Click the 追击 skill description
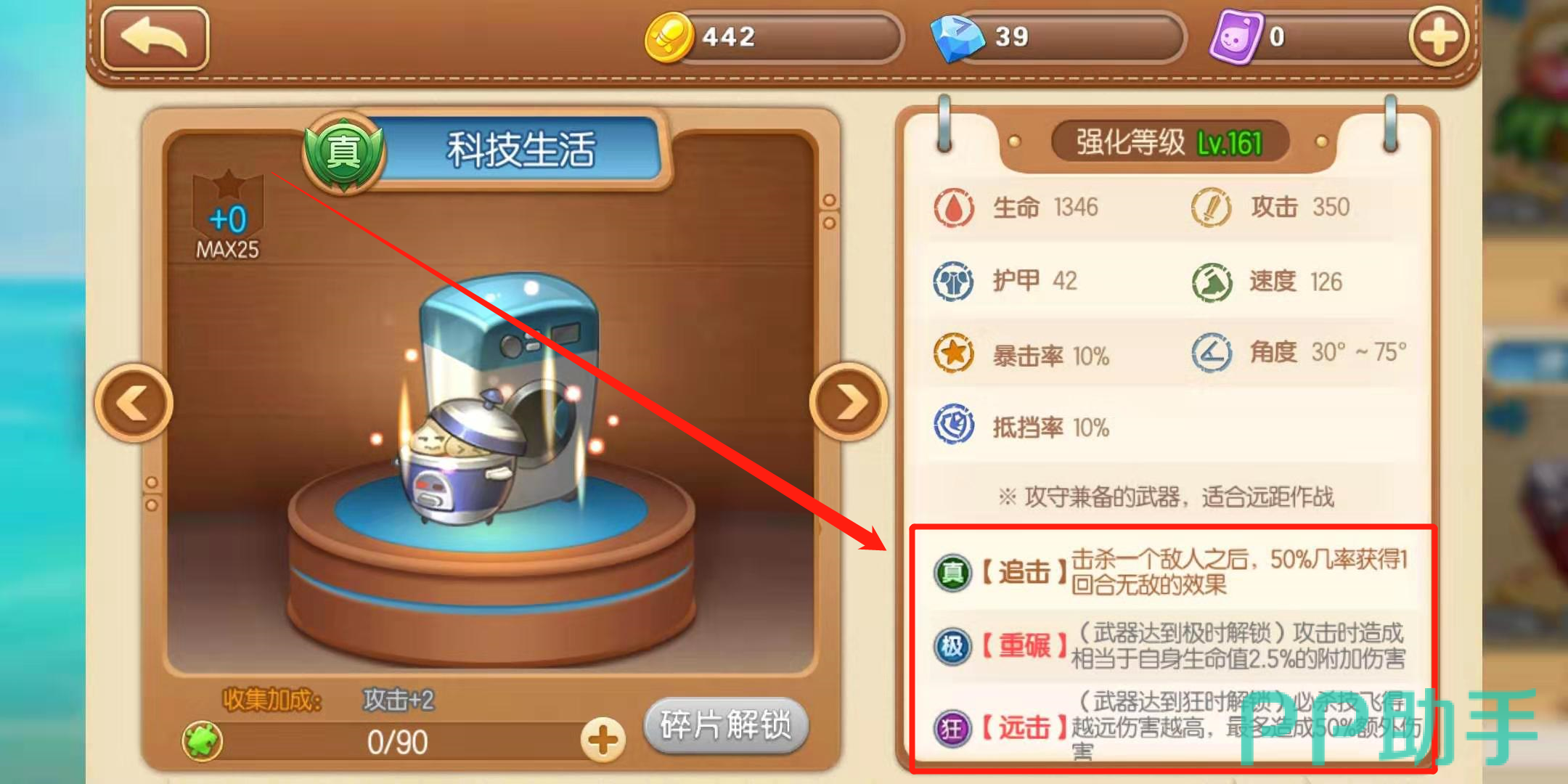Image resolution: width=1568 pixels, height=784 pixels. click(x=1238, y=572)
